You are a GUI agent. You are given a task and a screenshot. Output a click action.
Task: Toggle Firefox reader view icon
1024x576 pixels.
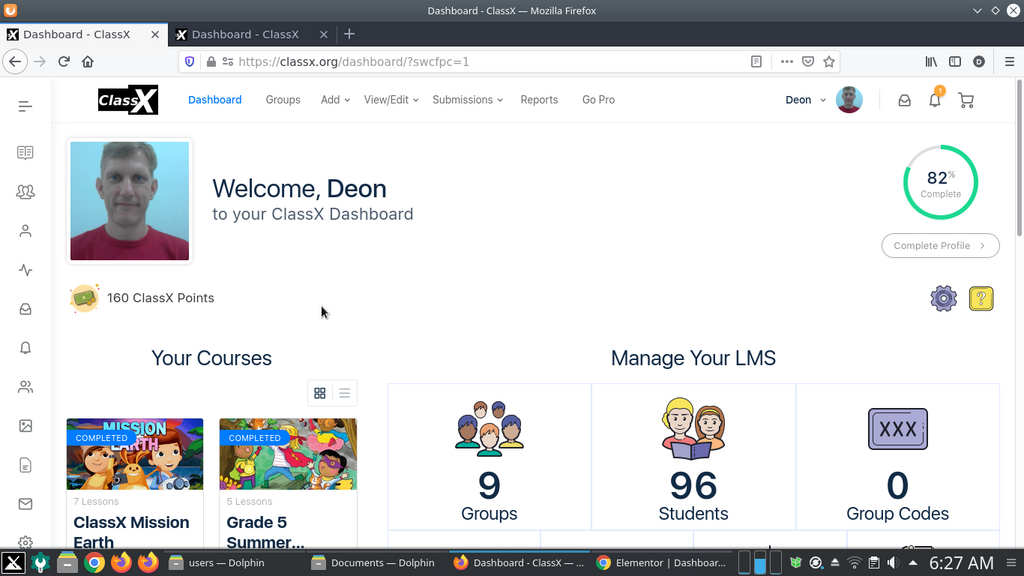pos(756,61)
